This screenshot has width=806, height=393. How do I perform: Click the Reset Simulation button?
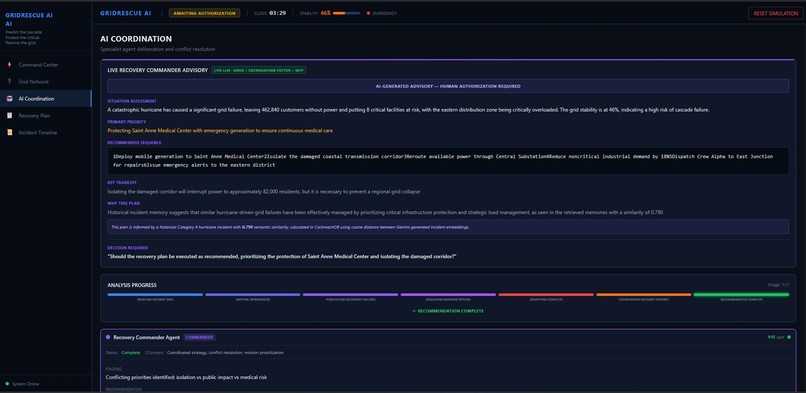(776, 13)
